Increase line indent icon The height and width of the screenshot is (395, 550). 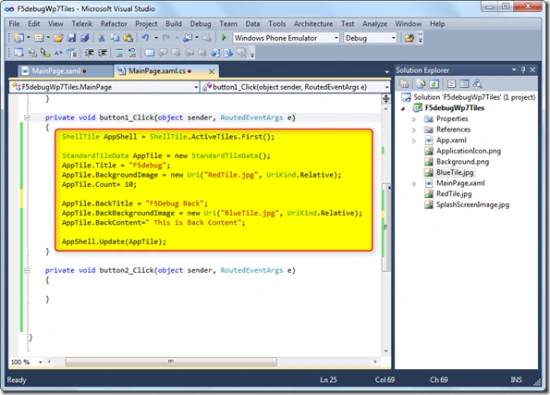(x=102, y=53)
